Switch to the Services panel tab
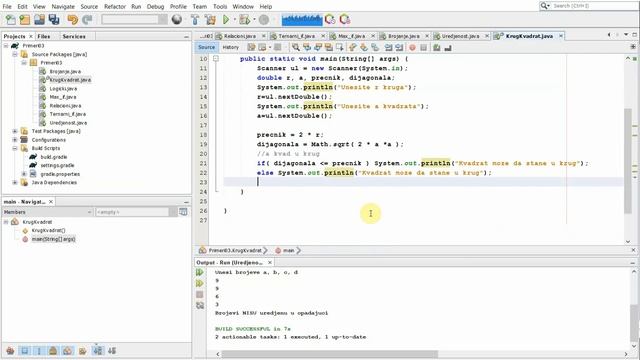Viewport: 640px width, 360px height. (x=74, y=36)
